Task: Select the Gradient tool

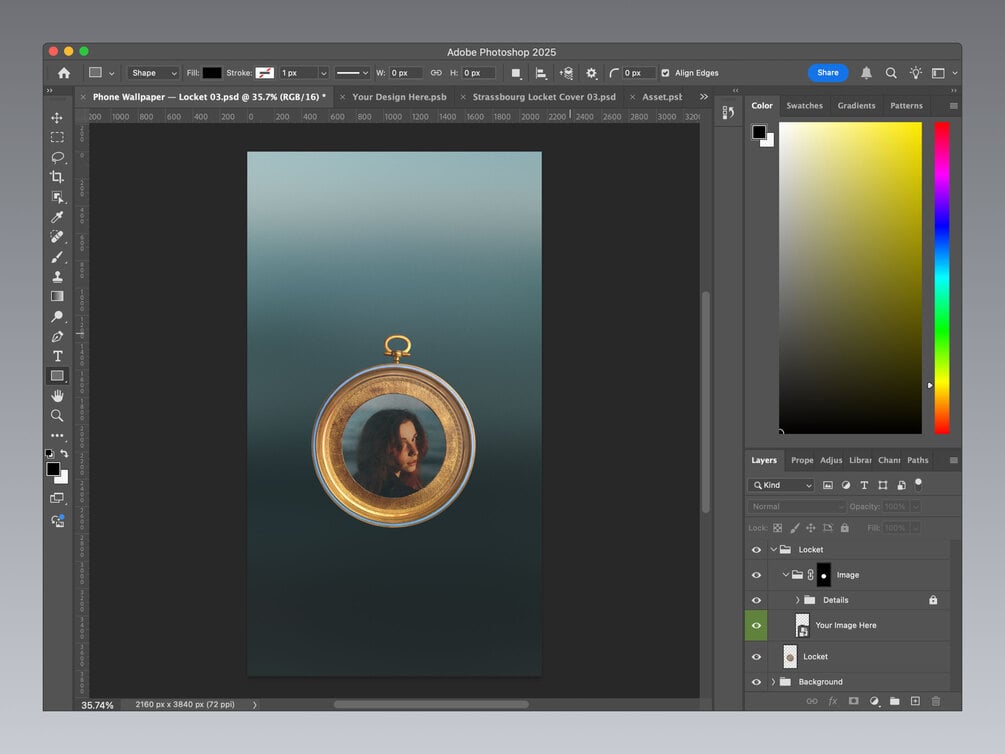Action: 57,296
